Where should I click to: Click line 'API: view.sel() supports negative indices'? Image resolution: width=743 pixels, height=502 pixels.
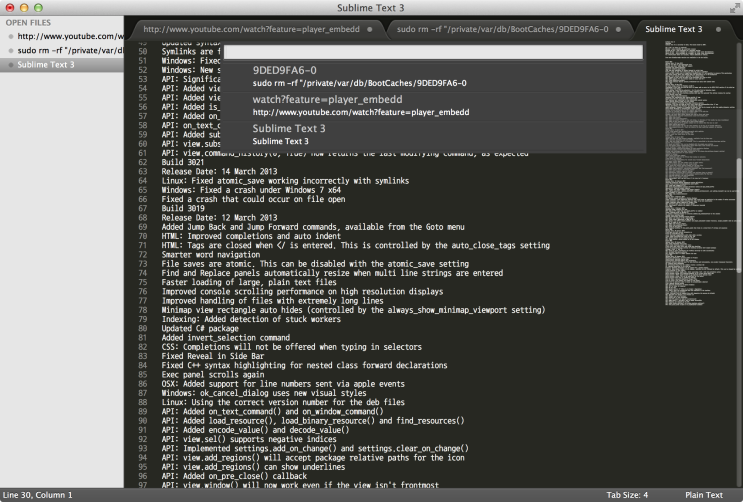click(x=249, y=439)
